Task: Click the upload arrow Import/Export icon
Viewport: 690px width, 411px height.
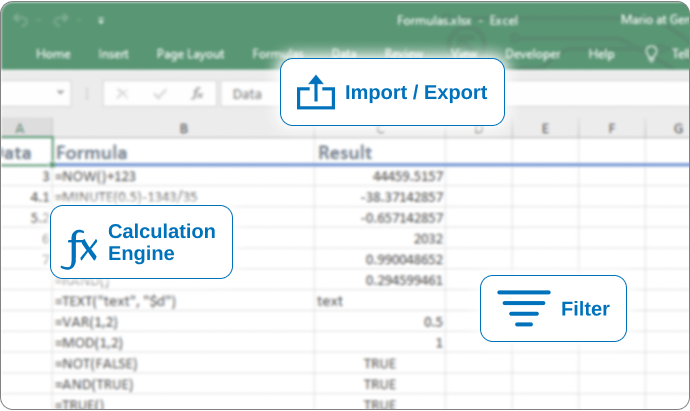Action: coord(316,92)
